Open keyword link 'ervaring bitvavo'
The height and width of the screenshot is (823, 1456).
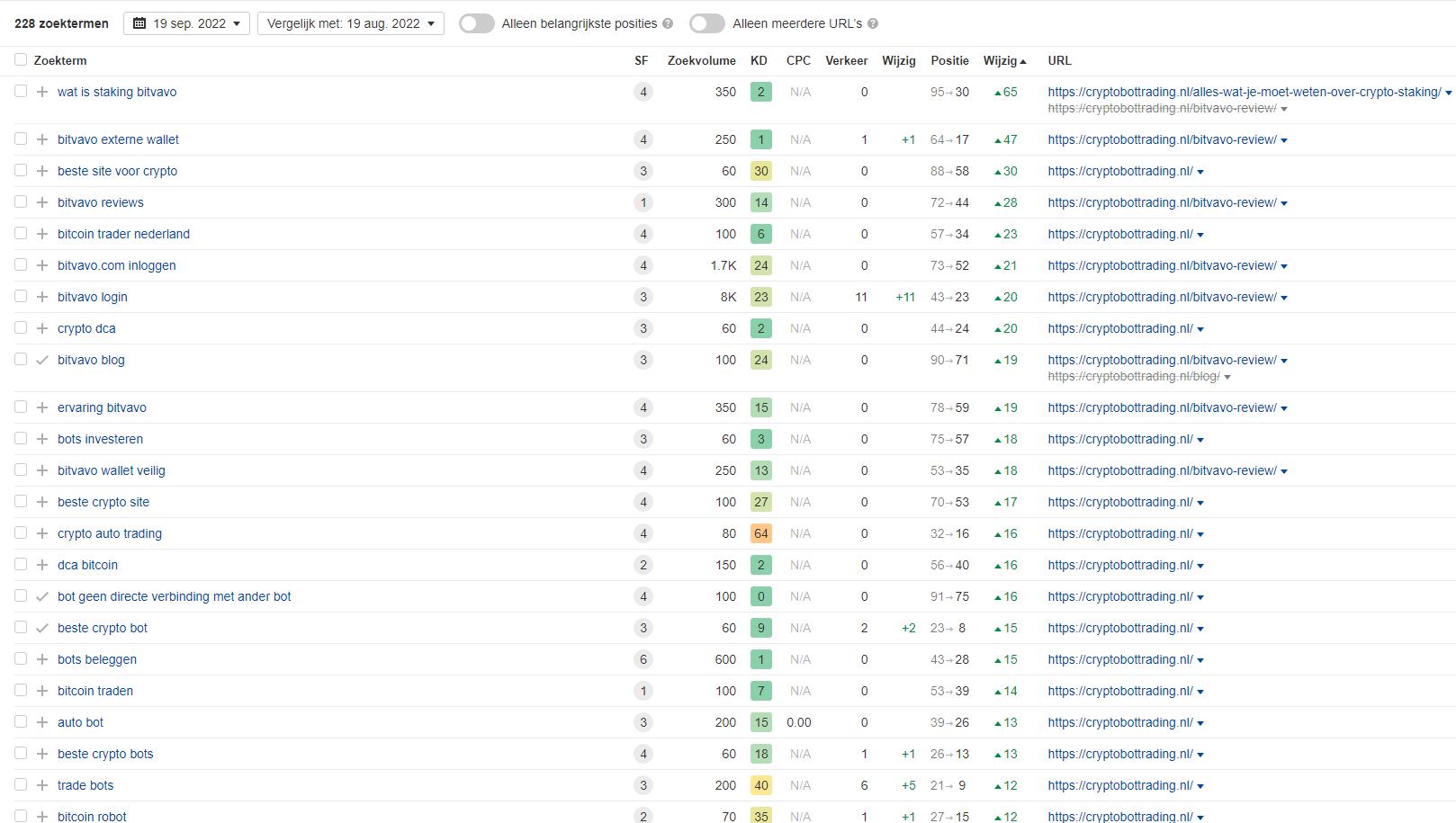click(x=102, y=407)
